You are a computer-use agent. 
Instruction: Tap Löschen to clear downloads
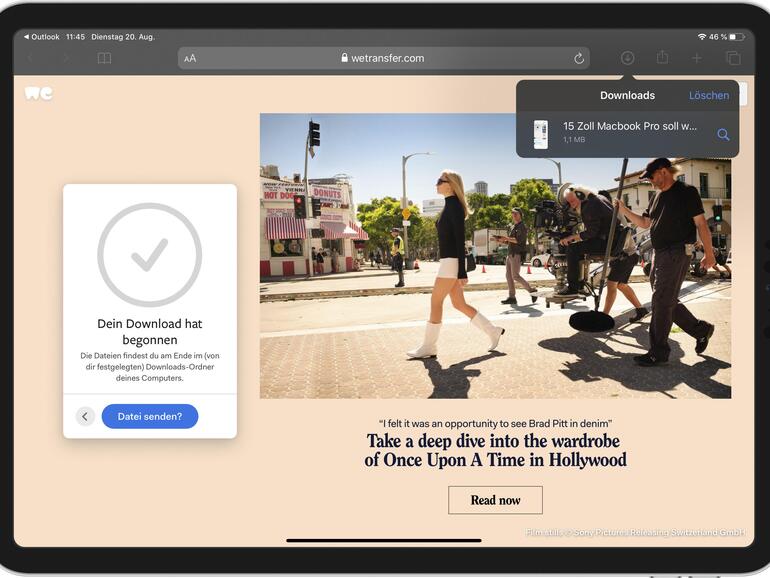point(709,95)
